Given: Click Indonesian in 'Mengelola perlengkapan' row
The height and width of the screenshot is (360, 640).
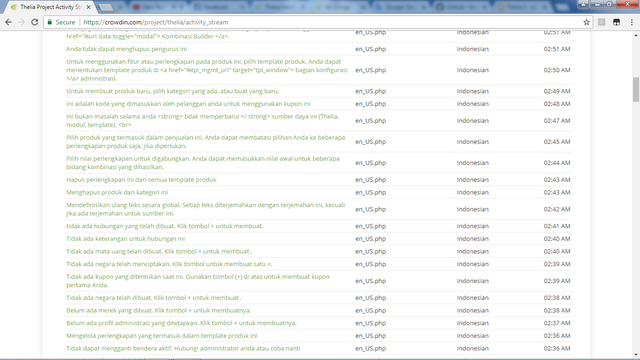Looking at the screenshot, I should (473, 336).
